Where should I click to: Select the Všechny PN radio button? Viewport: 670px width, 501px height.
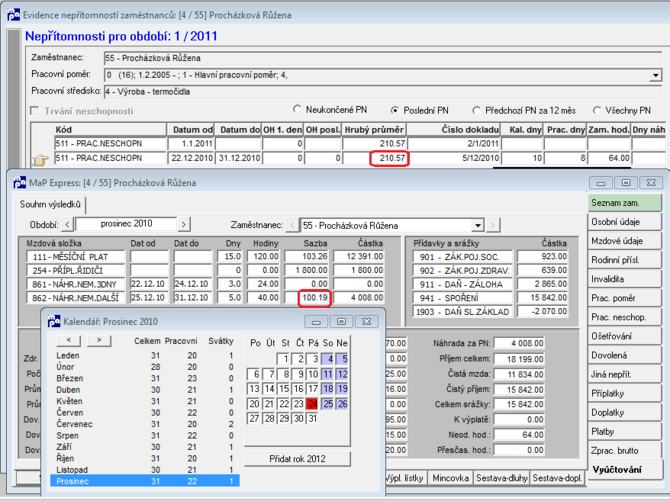pos(597,110)
